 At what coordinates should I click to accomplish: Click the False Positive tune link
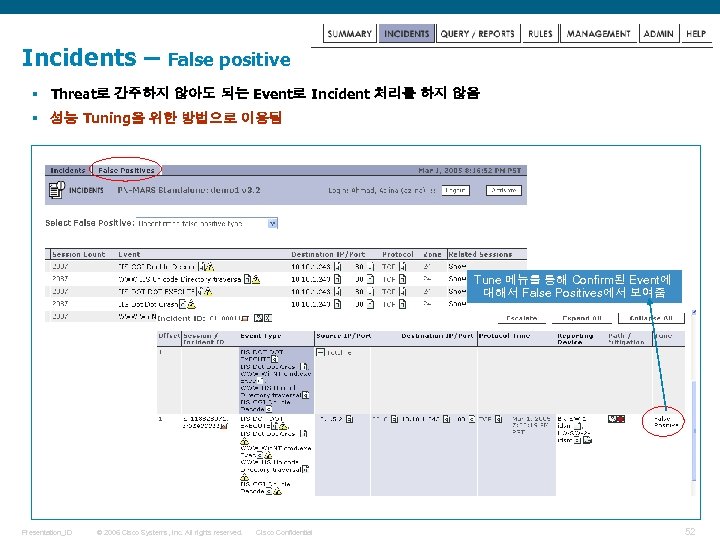point(664,422)
